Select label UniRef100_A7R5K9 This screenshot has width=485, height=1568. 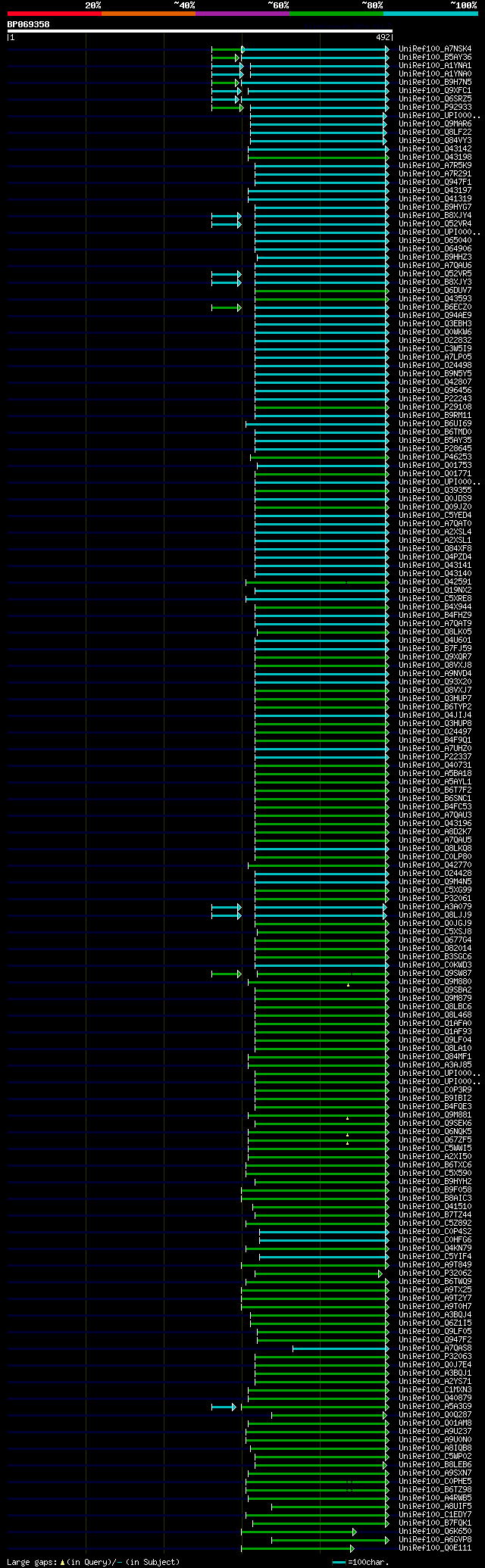click(x=435, y=166)
